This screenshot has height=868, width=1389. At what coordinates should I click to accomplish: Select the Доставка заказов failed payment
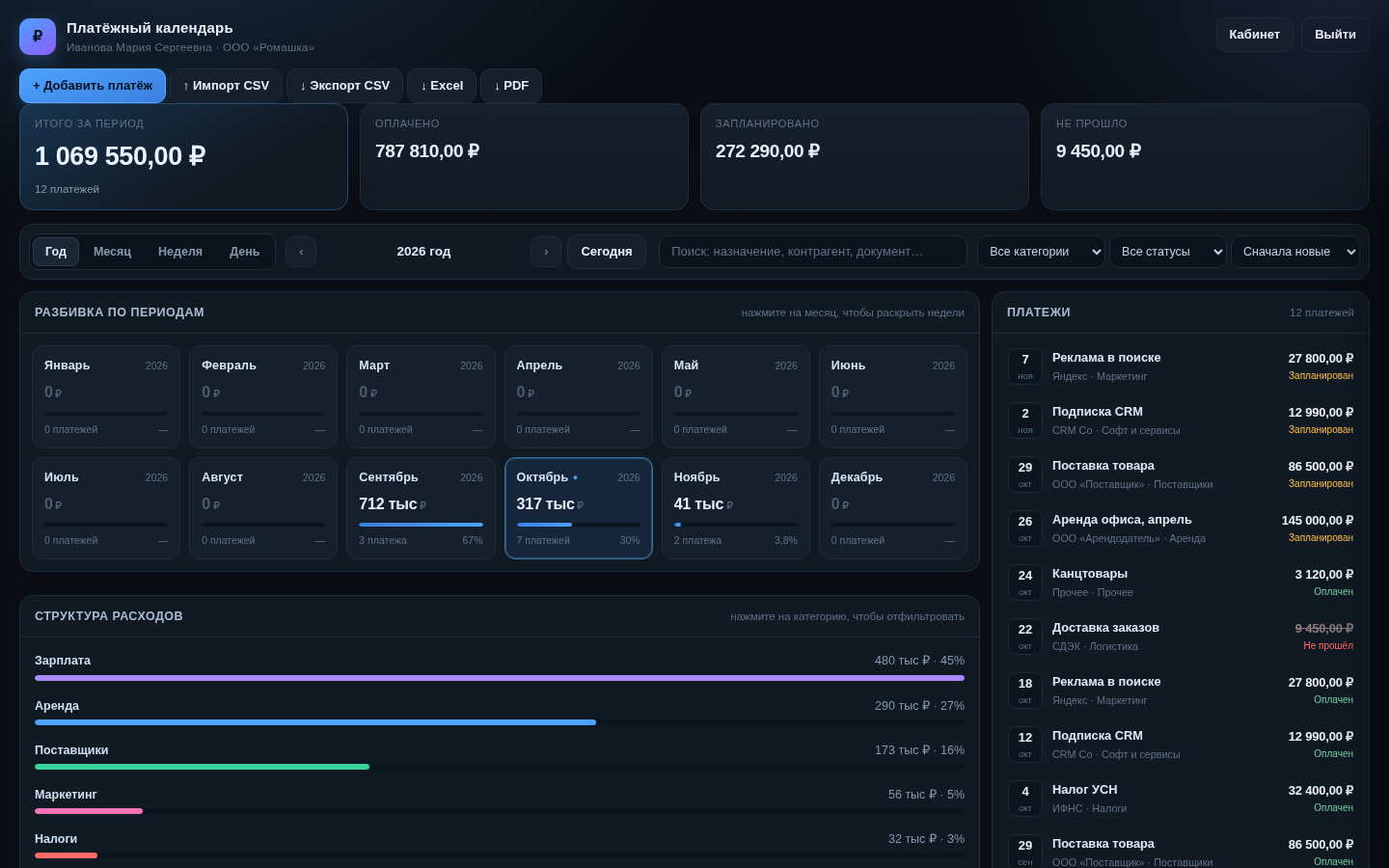(1181, 637)
